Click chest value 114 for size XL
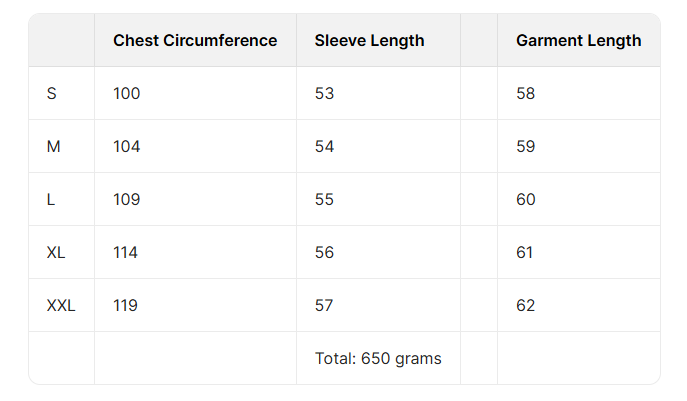 [126, 253]
